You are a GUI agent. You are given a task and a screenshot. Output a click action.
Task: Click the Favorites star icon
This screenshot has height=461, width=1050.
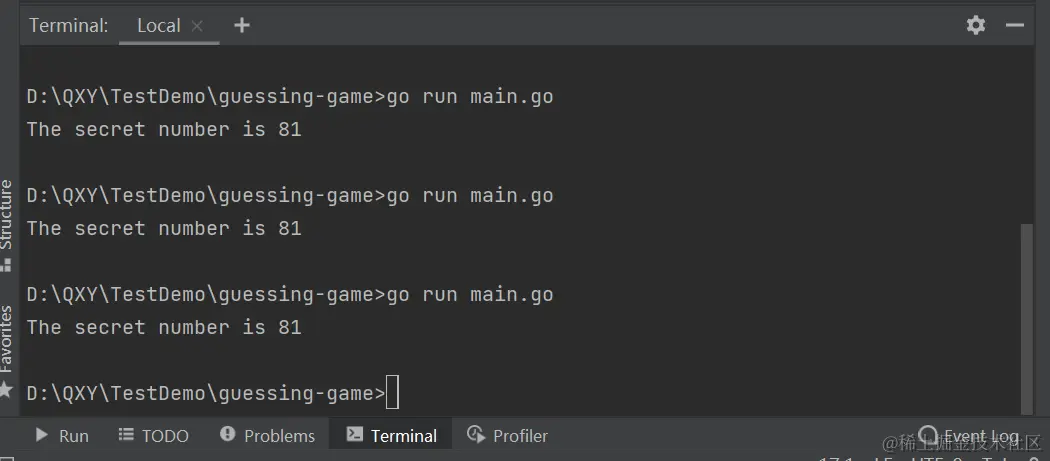point(6,389)
